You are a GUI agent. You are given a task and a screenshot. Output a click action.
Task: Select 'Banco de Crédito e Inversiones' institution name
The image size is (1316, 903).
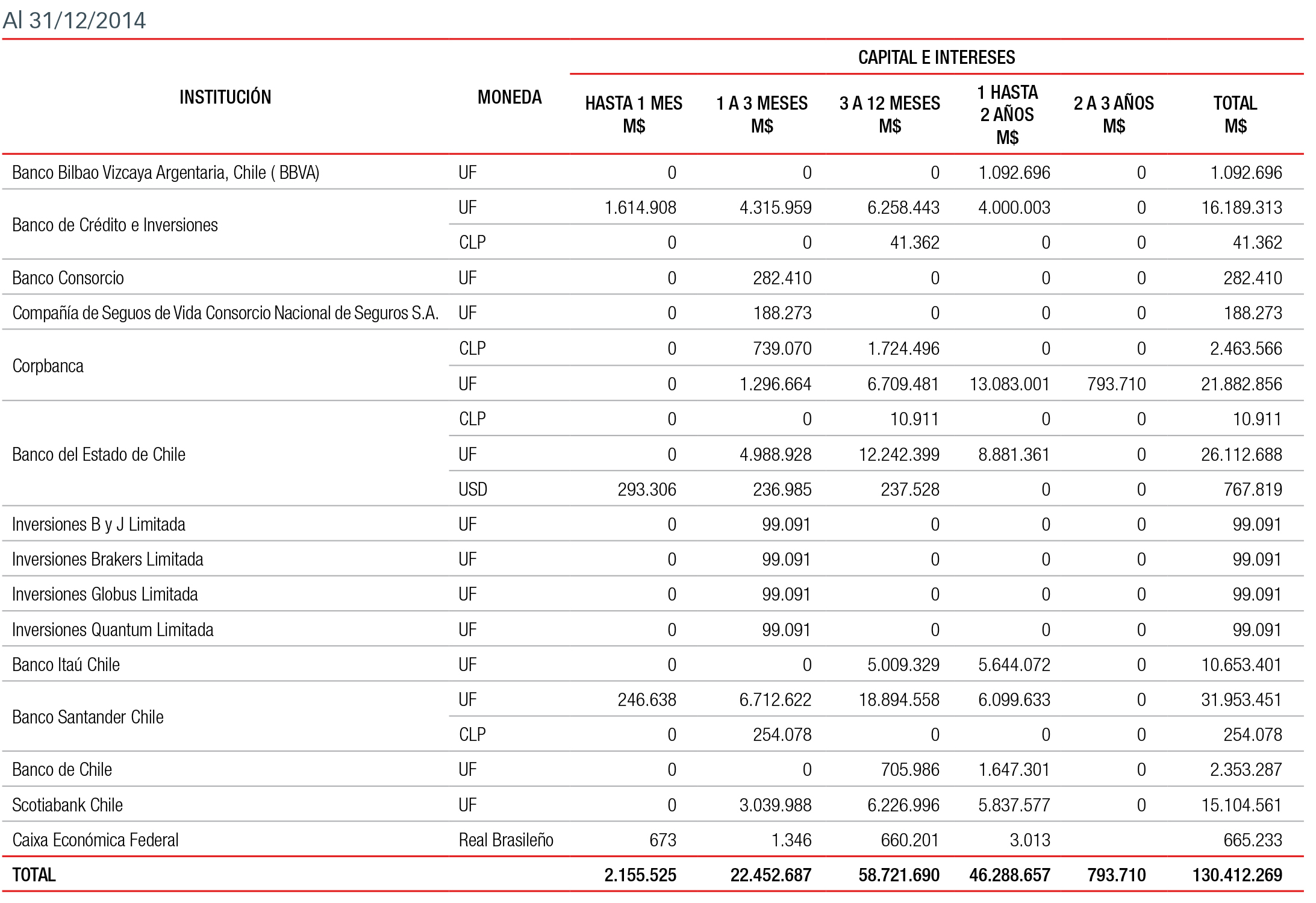click(x=115, y=225)
